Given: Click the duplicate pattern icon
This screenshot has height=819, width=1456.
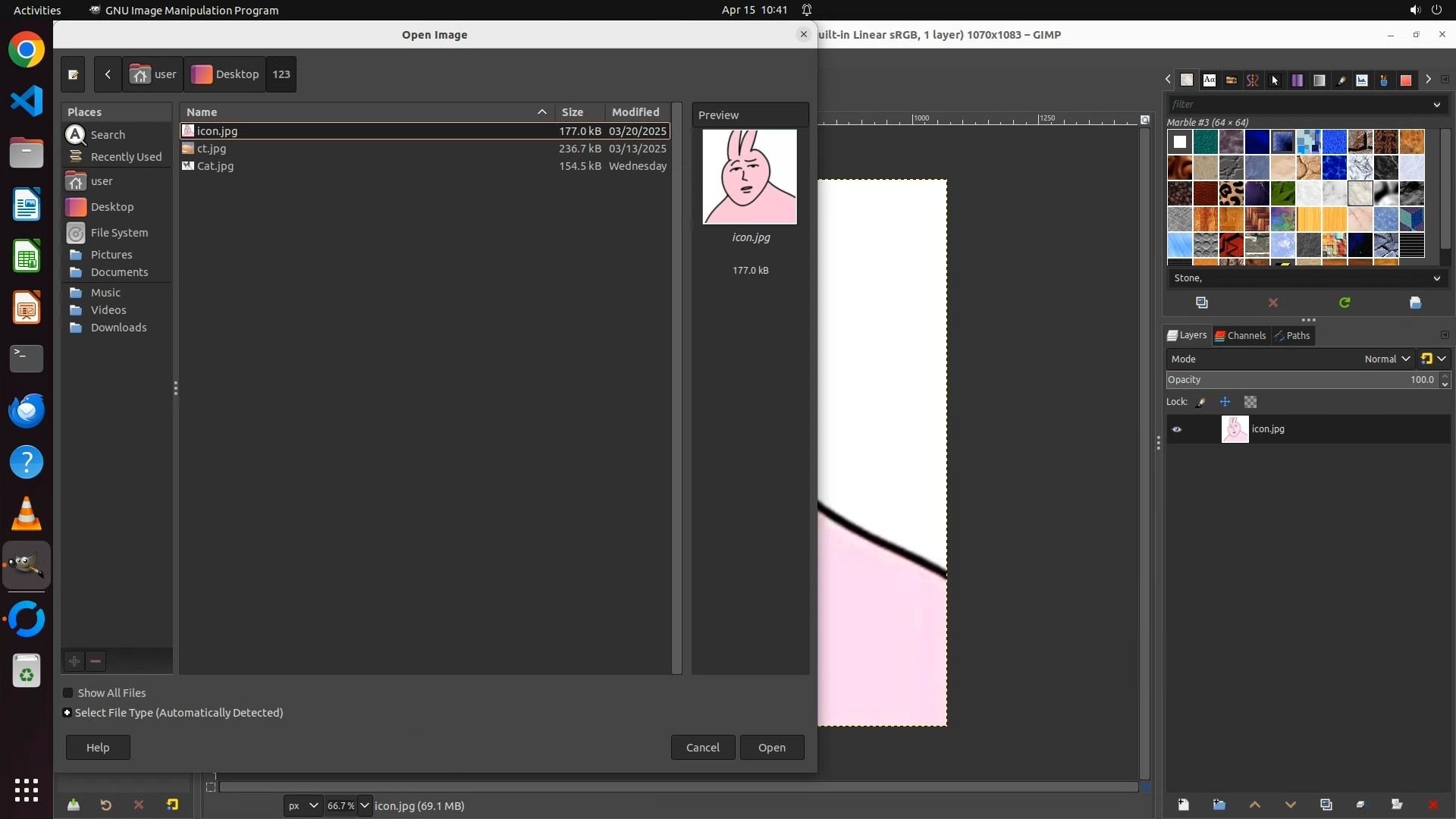Looking at the screenshot, I should (1202, 303).
